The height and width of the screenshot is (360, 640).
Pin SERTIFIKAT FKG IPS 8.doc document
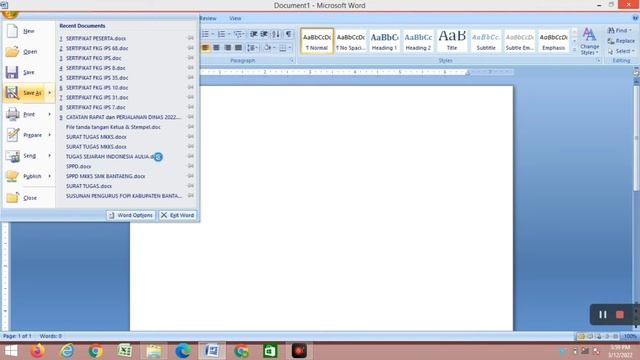click(191, 67)
